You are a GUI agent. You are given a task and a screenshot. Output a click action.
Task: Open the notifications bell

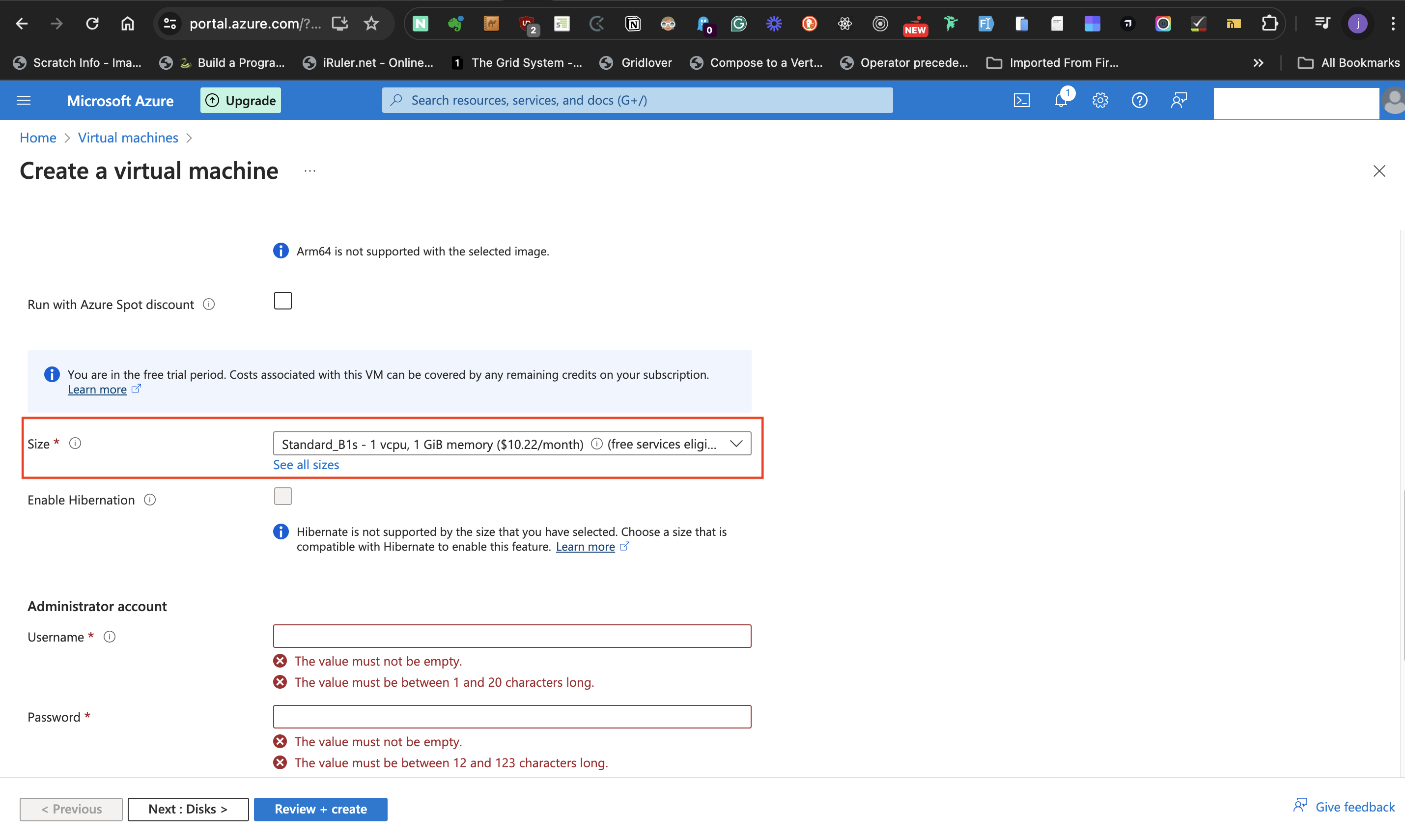pyautogui.click(x=1061, y=100)
